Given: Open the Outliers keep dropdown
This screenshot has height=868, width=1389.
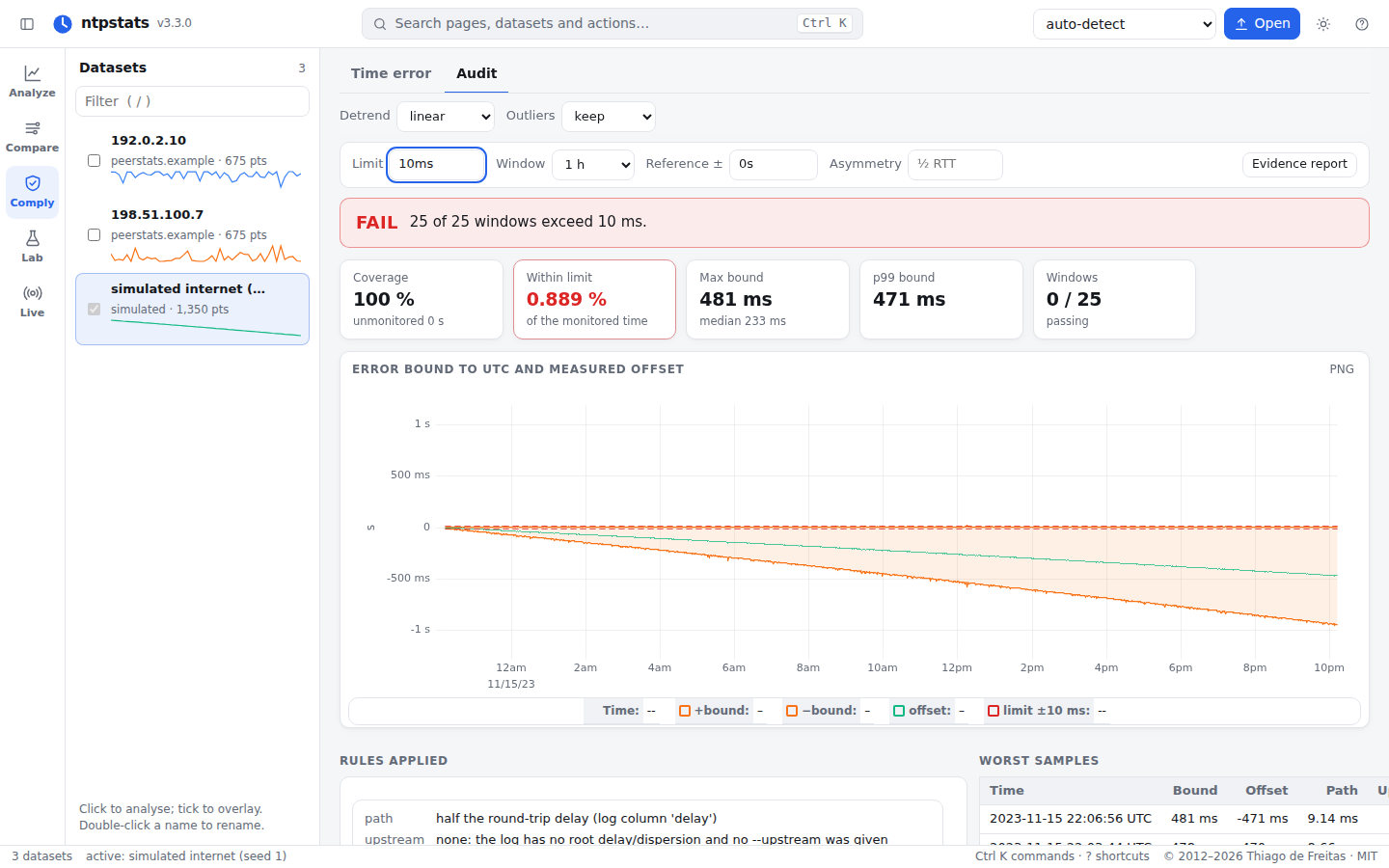Looking at the screenshot, I should pos(609,117).
